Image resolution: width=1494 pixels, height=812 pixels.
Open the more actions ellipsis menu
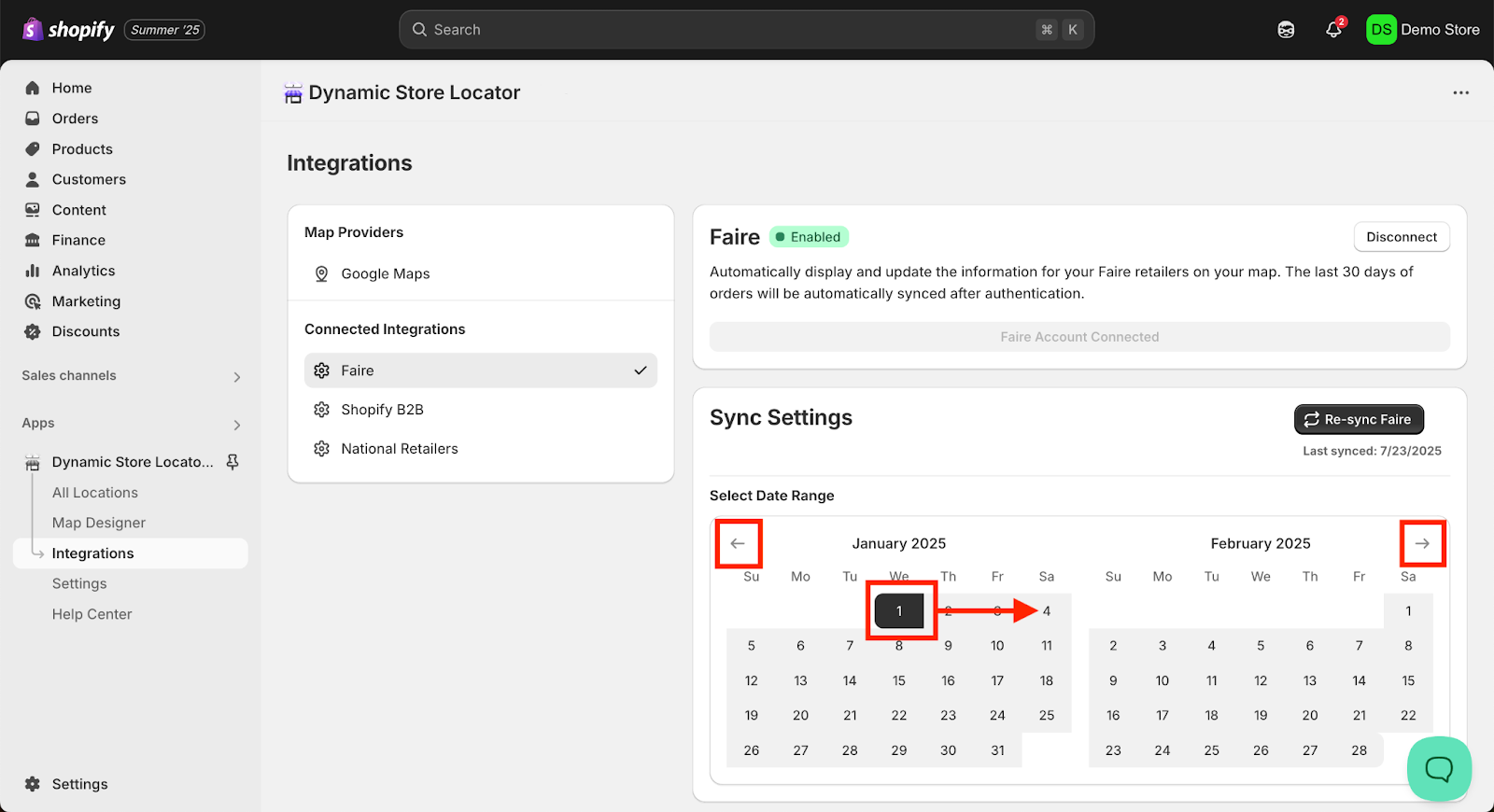[x=1460, y=92]
